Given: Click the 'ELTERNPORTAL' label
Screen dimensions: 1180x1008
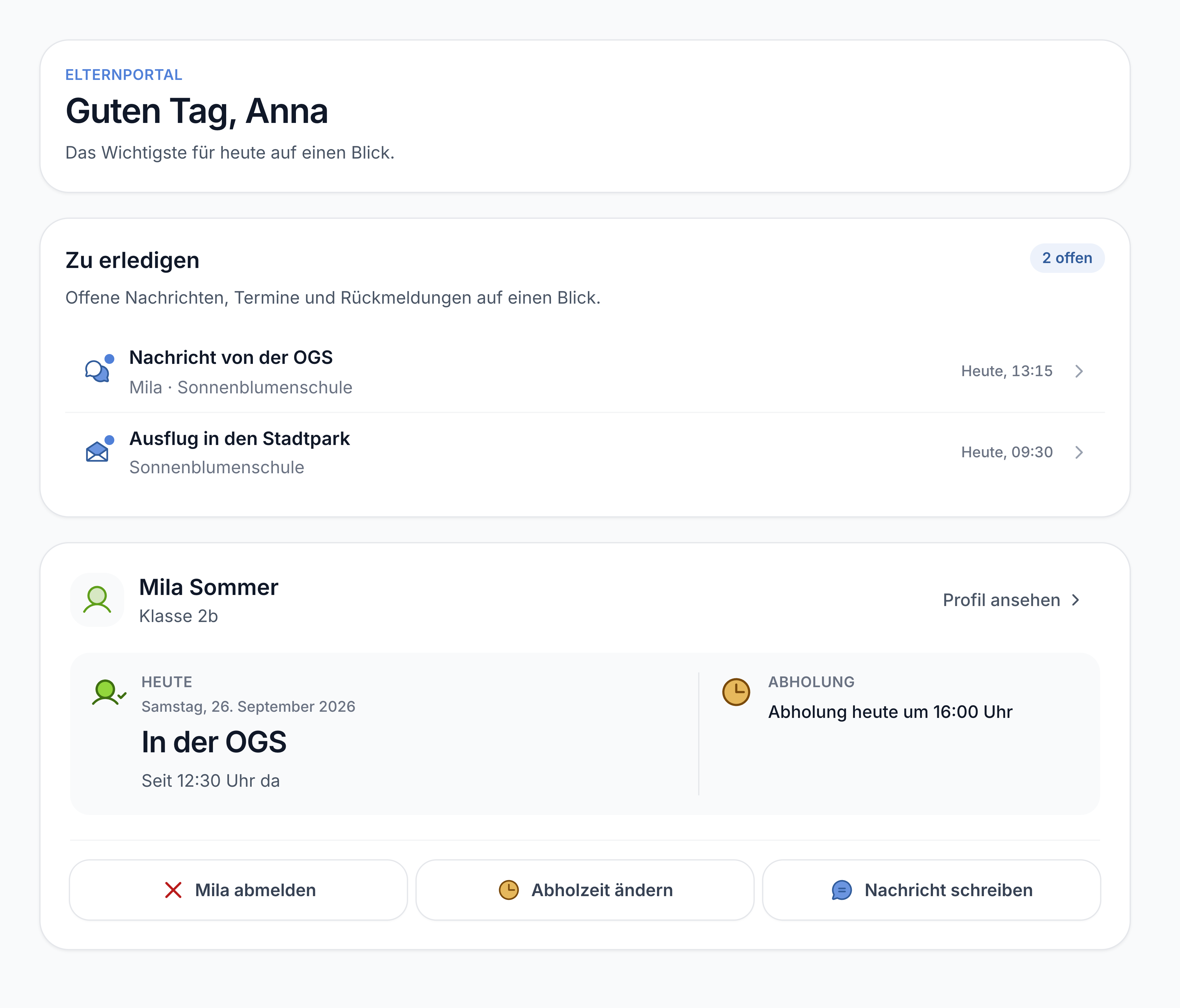Looking at the screenshot, I should [124, 75].
